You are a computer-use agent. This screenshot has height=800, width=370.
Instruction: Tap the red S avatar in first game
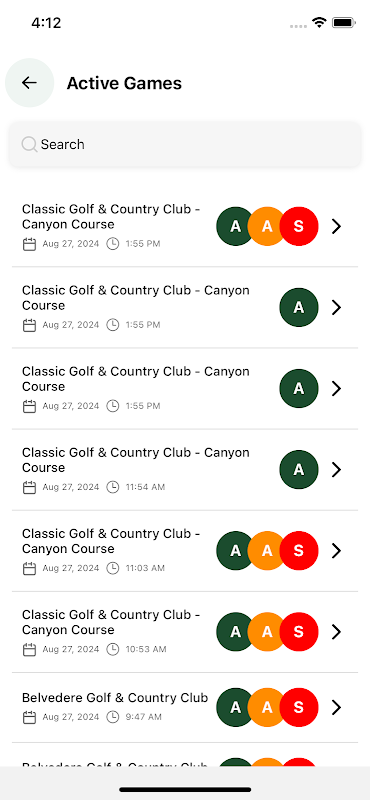tap(299, 226)
